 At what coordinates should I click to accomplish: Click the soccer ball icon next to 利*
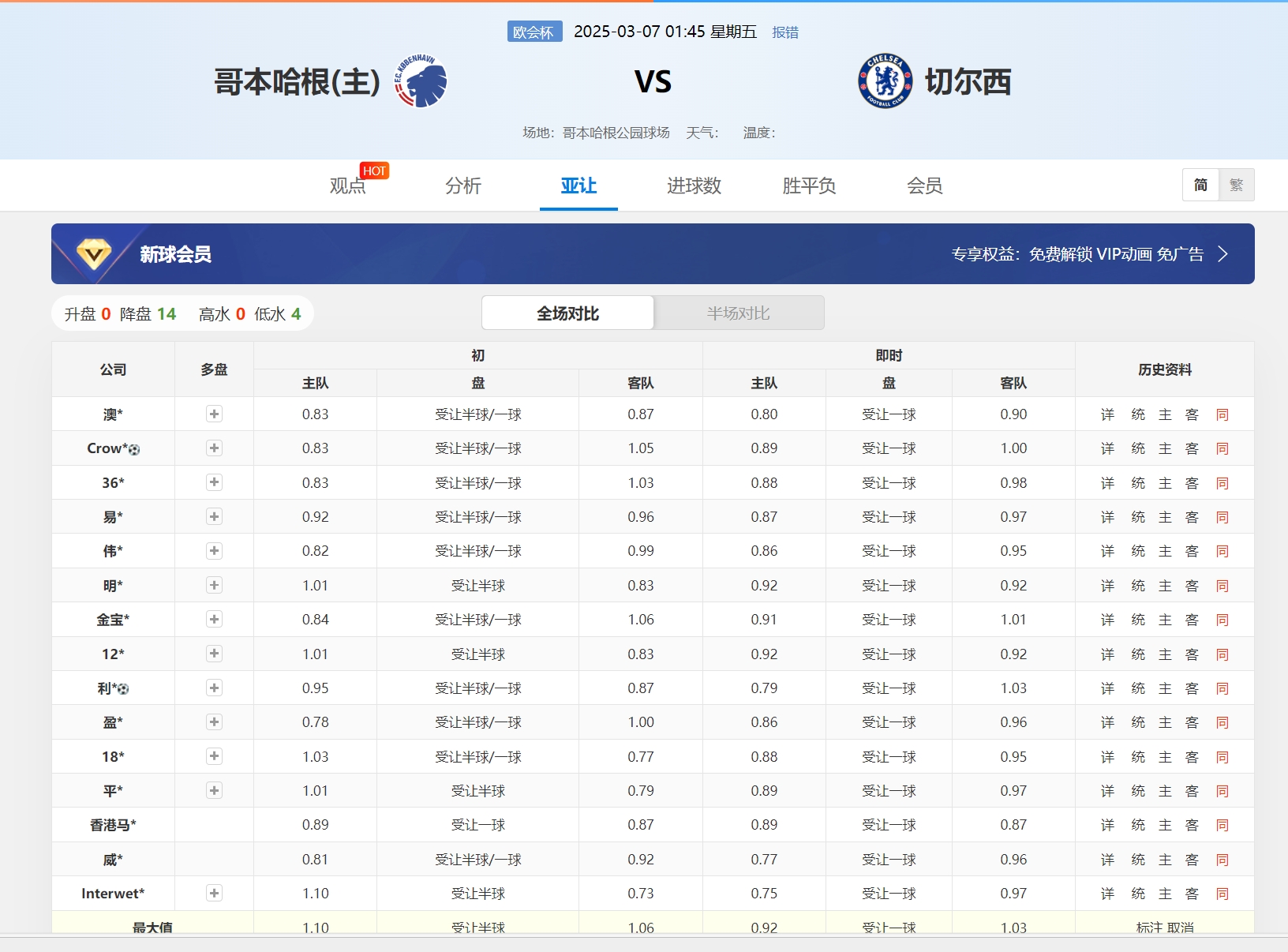123,689
